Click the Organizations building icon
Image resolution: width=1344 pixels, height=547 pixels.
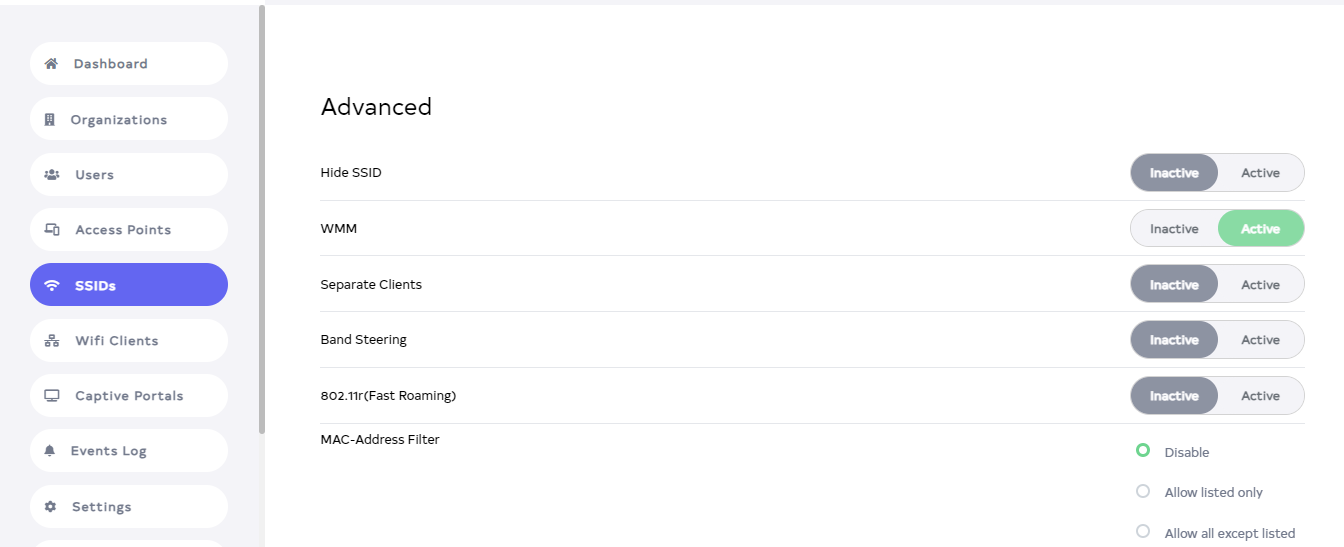[x=50, y=120]
